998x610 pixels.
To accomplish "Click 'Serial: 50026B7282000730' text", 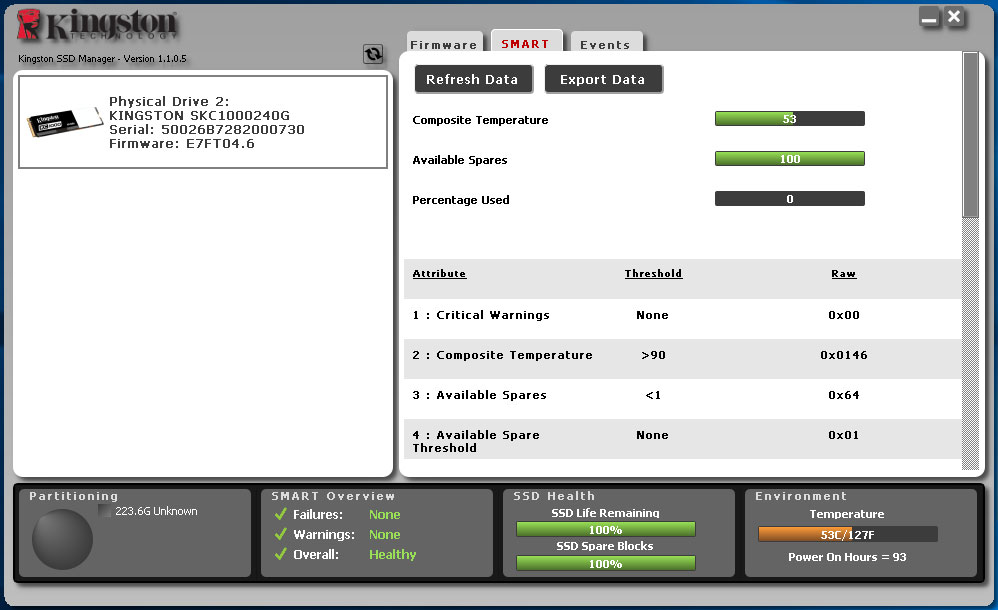I will [207, 129].
